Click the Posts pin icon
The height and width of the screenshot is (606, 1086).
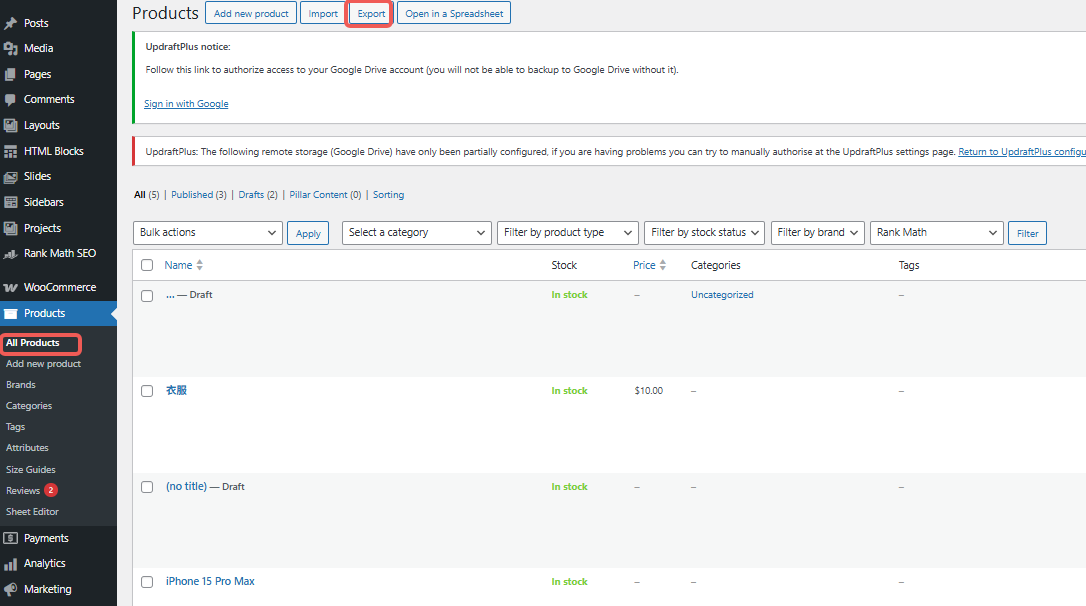13,22
